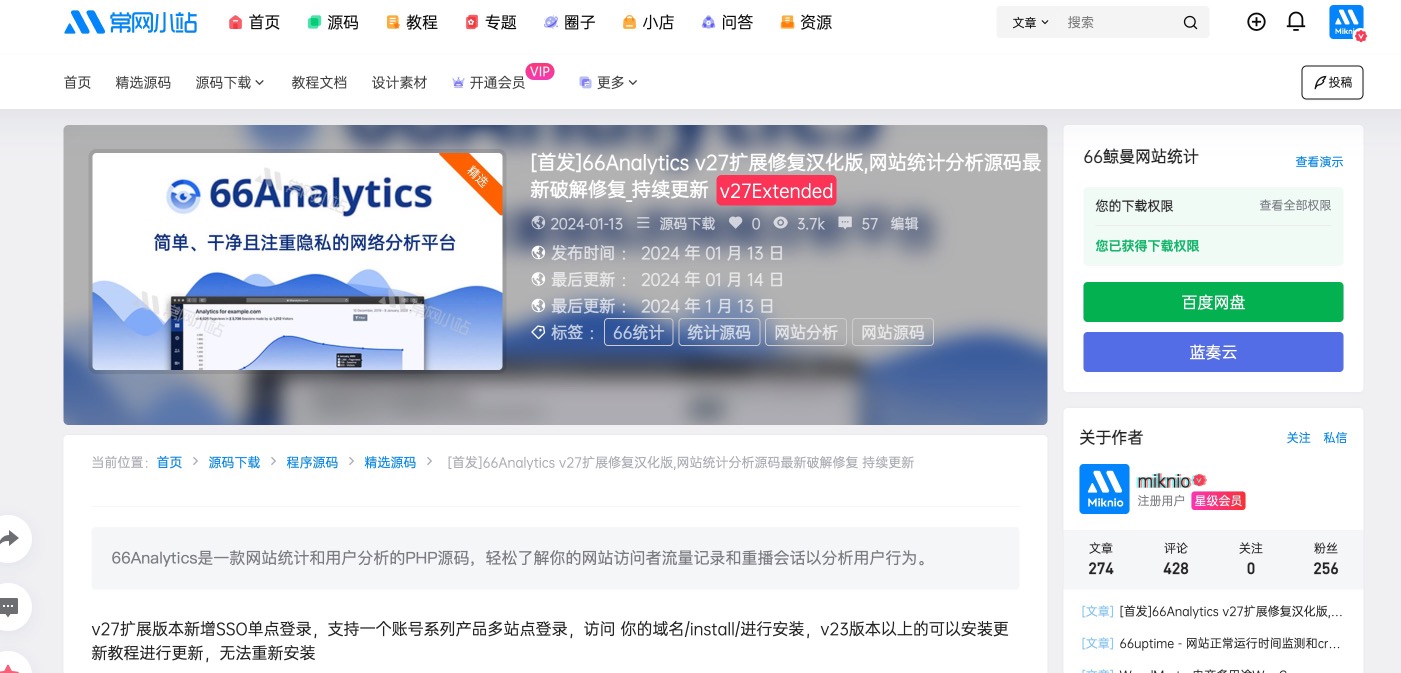Viewport: 1401px width, 673px height.
Task: Expand the 更多 menu
Action: click(x=609, y=83)
